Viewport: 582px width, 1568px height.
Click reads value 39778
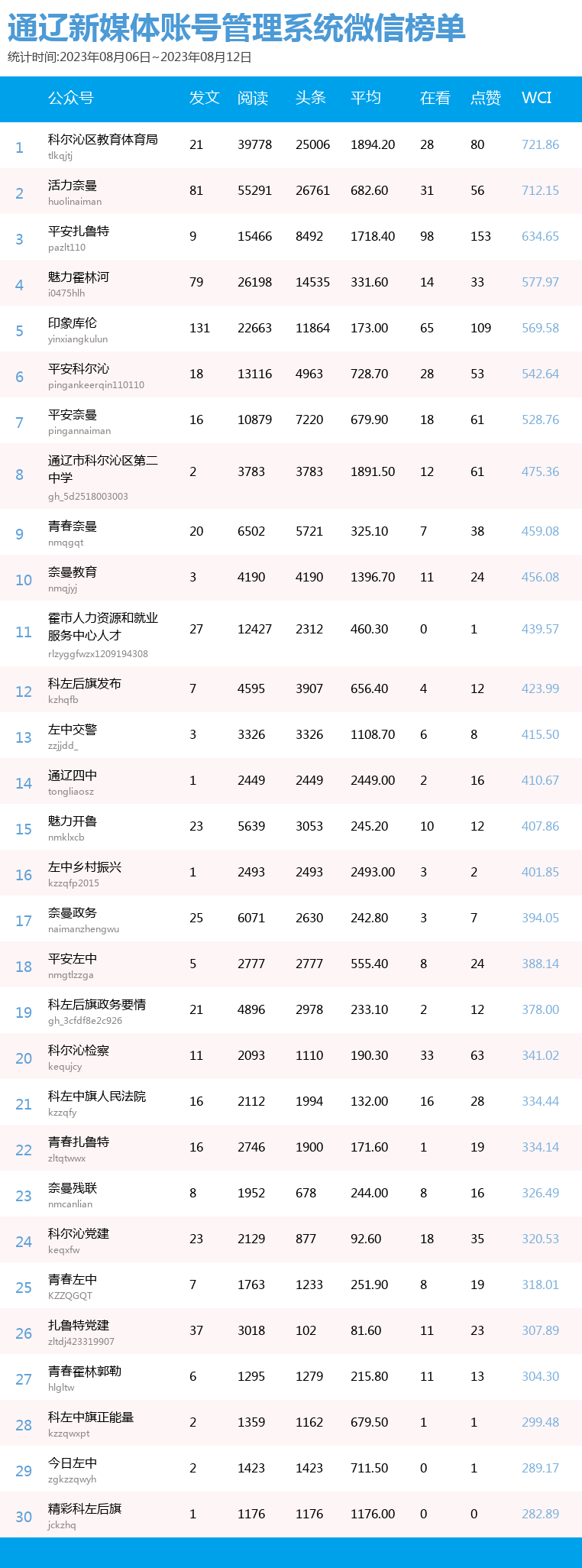(x=254, y=144)
